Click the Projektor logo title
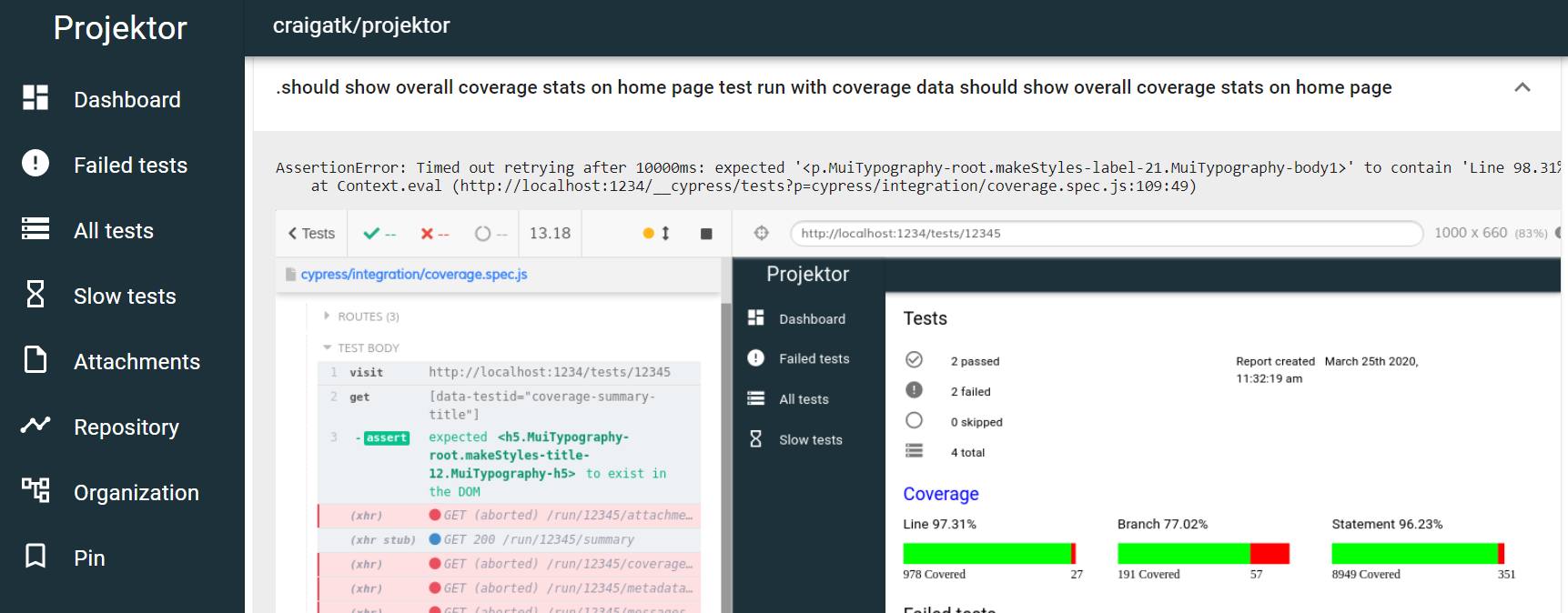Screen dimensions: 1568x613 point(120,28)
